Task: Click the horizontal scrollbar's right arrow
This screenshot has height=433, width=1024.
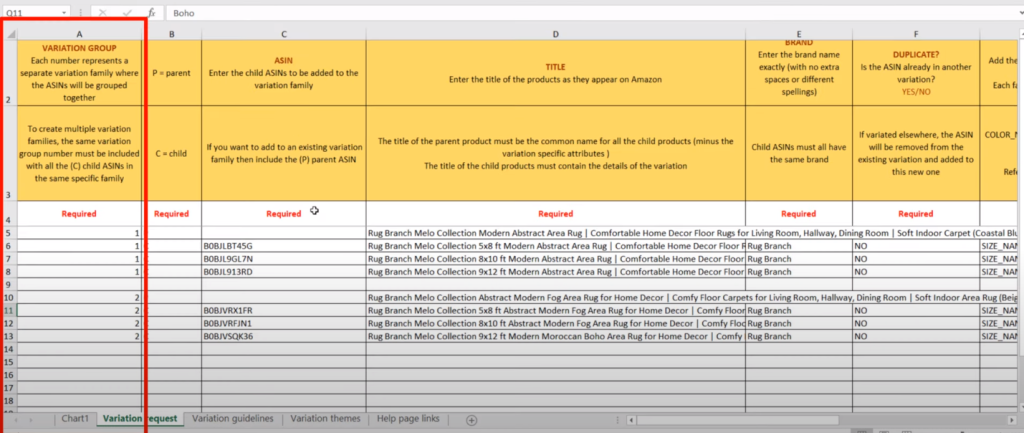Action: point(1010,420)
